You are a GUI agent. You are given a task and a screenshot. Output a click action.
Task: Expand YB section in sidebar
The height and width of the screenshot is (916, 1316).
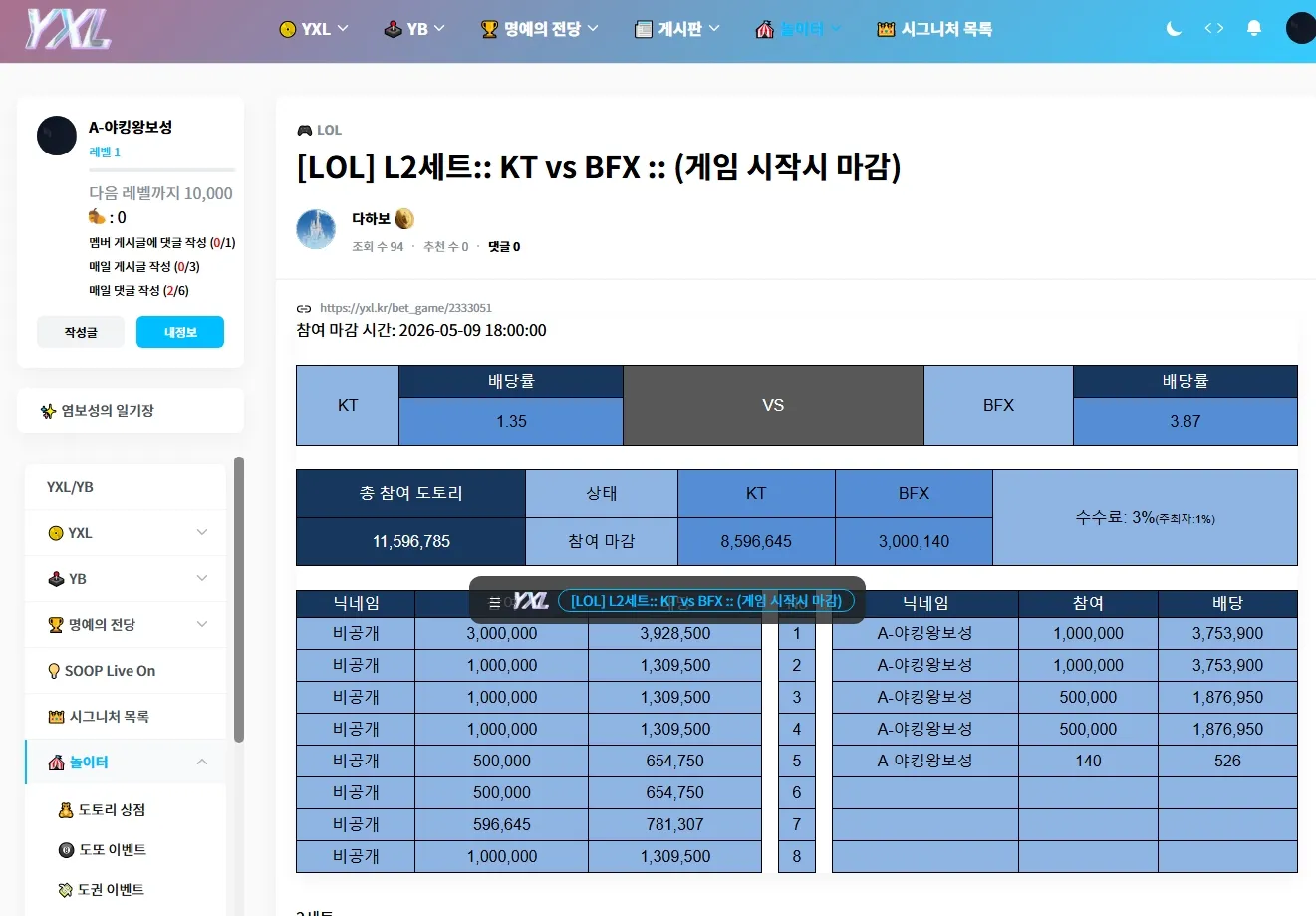pos(126,579)
